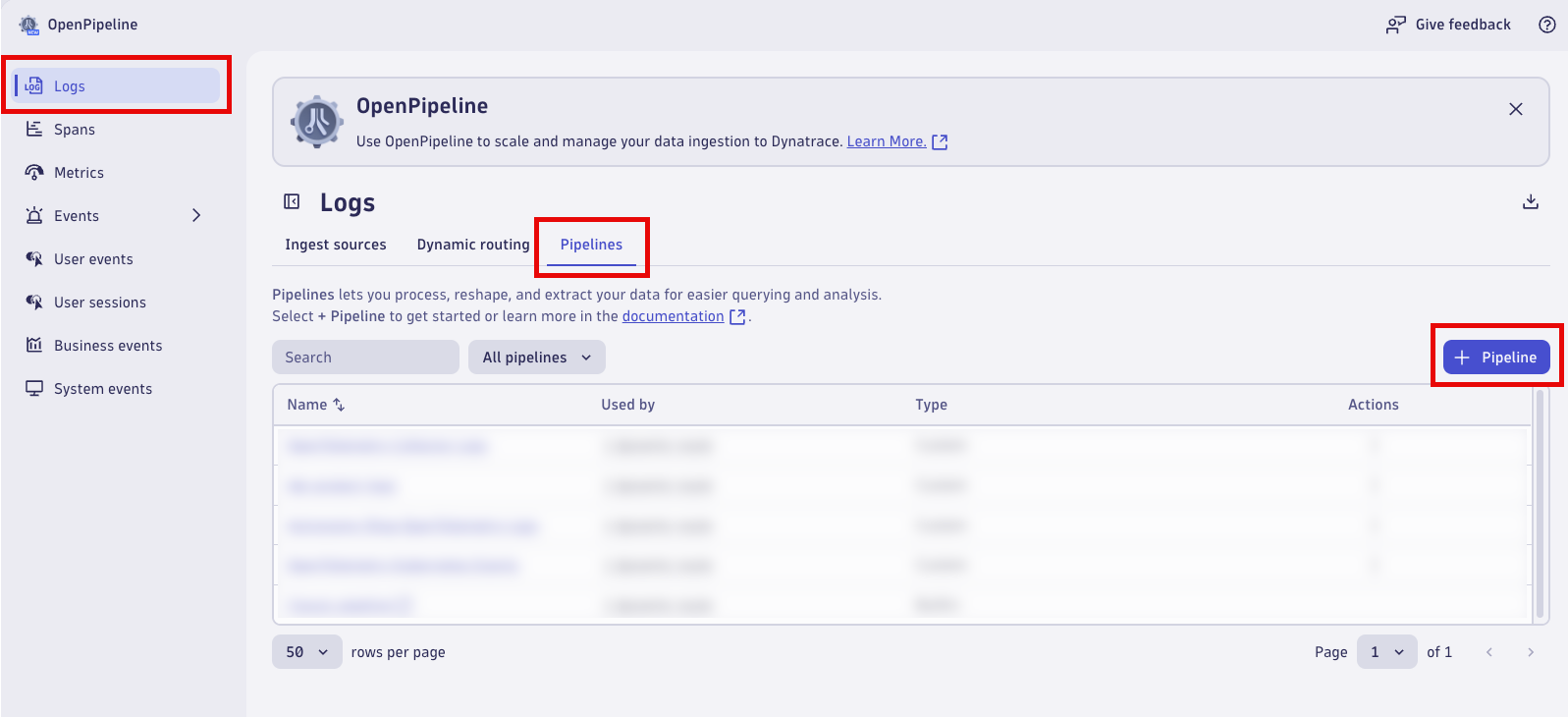This screenshot has width=1568, height=717.
Task: Expand the Events submenu chevron
Action: click(x=196, y=215)
